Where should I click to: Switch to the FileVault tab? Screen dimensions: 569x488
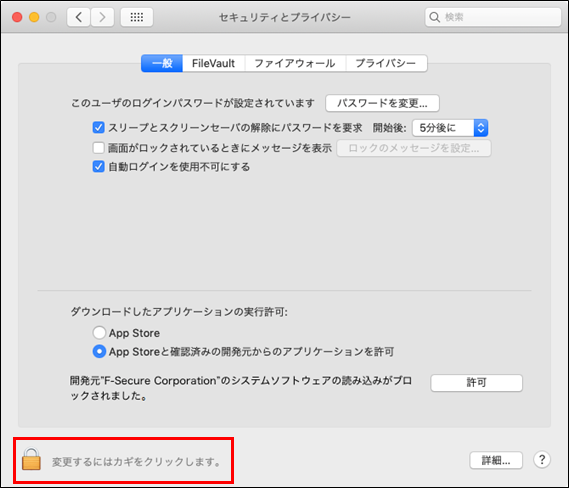(213, 63)
